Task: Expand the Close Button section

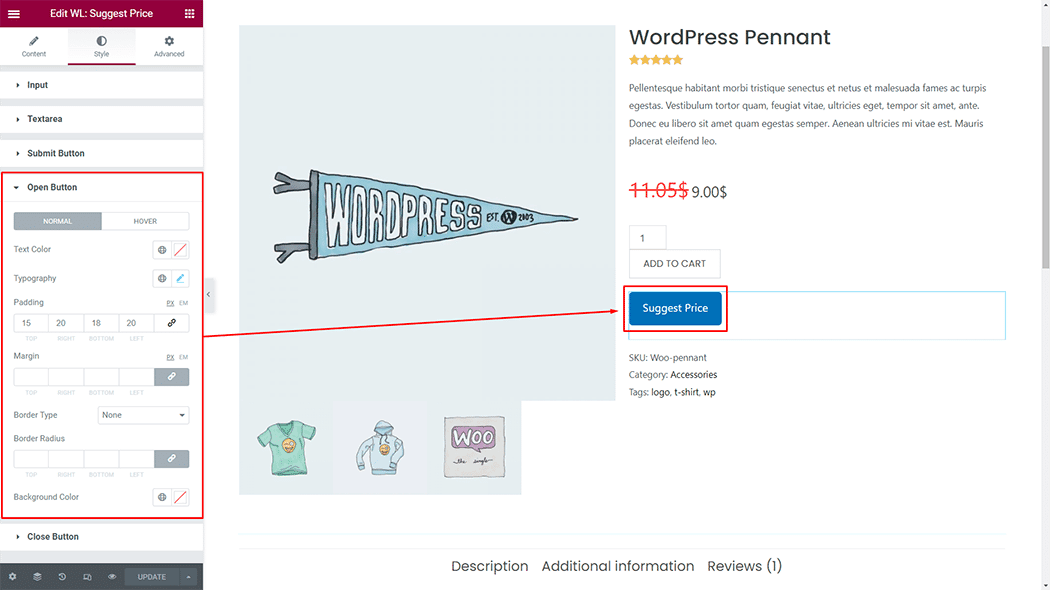Action: coord(53,537)
